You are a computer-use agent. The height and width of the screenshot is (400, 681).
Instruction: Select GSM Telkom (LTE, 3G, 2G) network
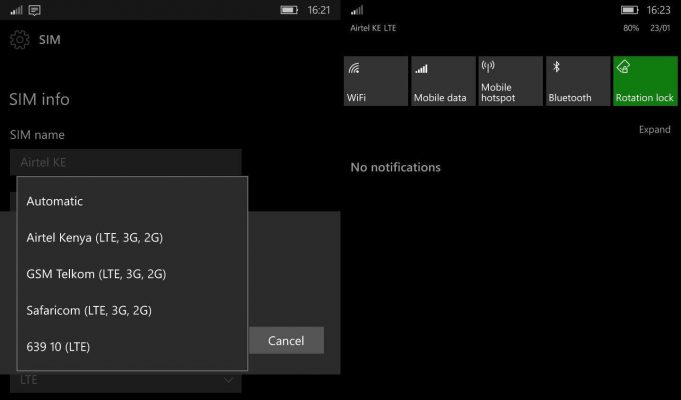click(x=132, y=274)
